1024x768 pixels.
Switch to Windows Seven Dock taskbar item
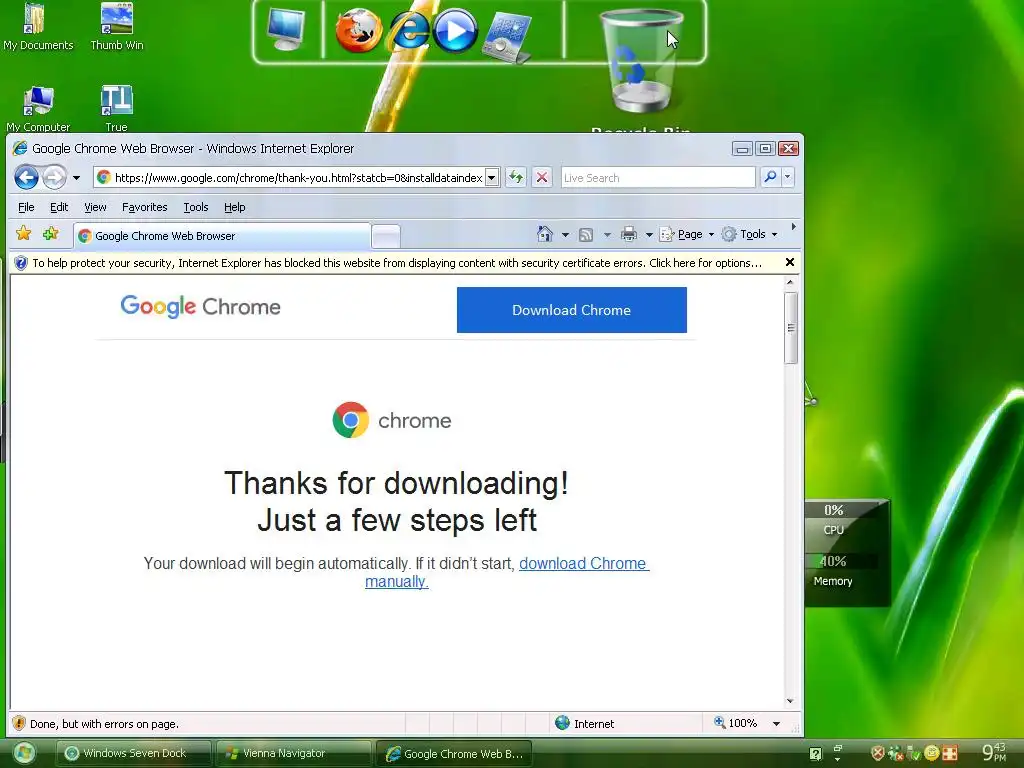tap(134, 753)
